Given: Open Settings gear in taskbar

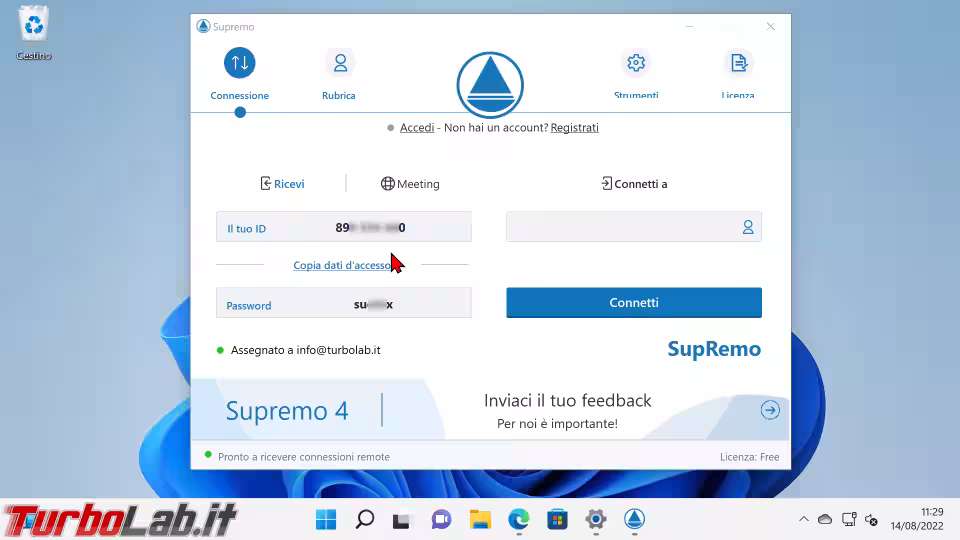Looking at the screenshot, I should pyautogui.click(x=596, y=520).
